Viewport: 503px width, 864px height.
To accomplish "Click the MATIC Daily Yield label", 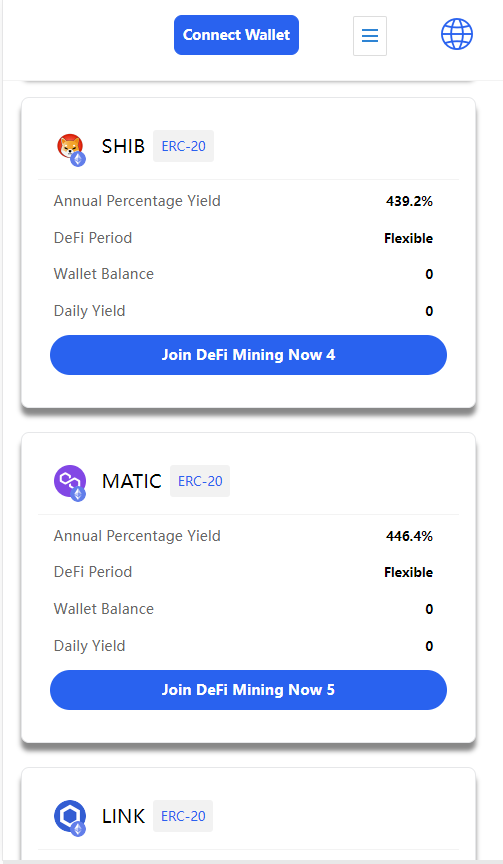I will pyautogui.click(x=89, y=646).
